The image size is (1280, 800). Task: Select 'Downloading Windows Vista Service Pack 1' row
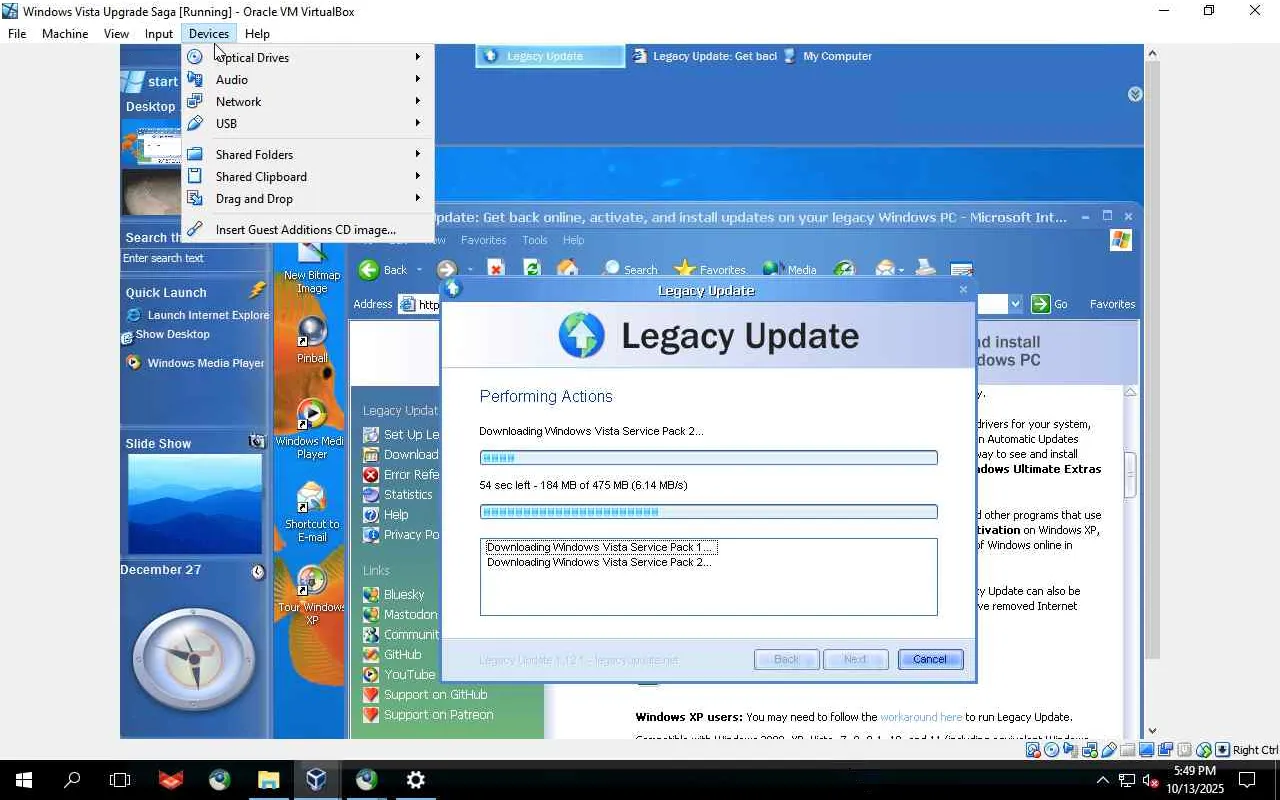tap(601, 547)
